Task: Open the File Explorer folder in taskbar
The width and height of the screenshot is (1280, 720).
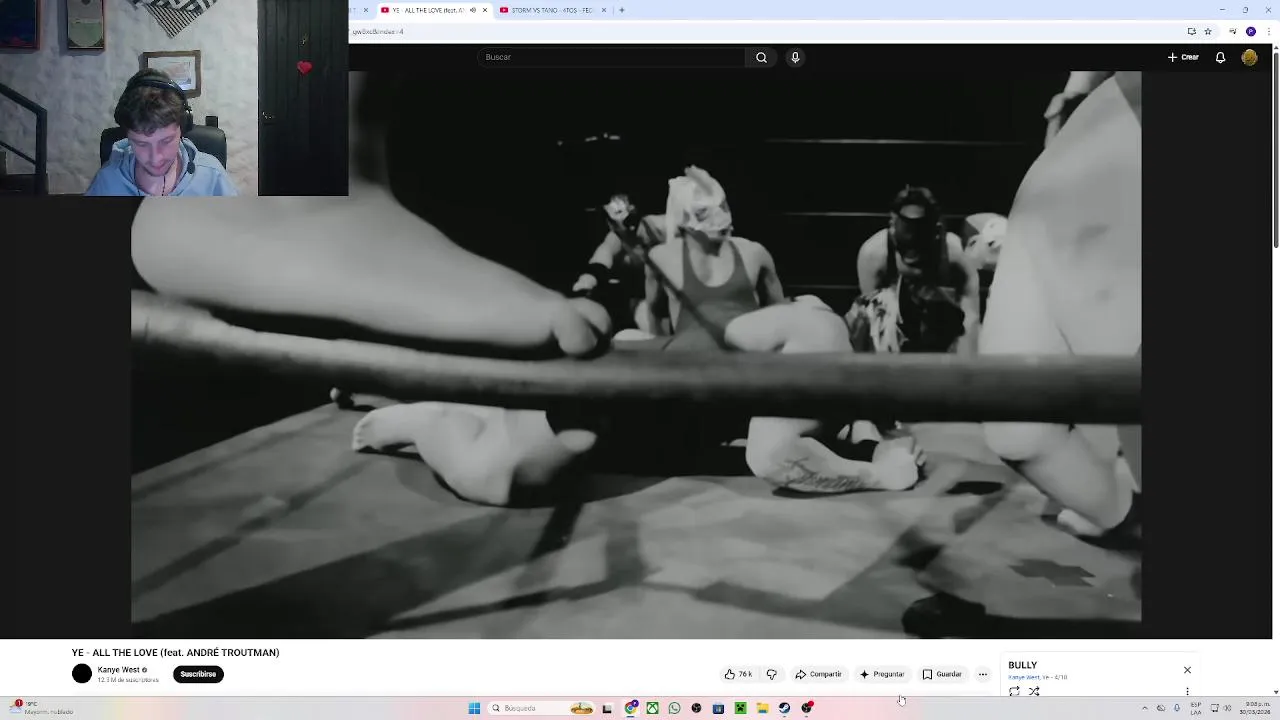Action: (762, 708)
